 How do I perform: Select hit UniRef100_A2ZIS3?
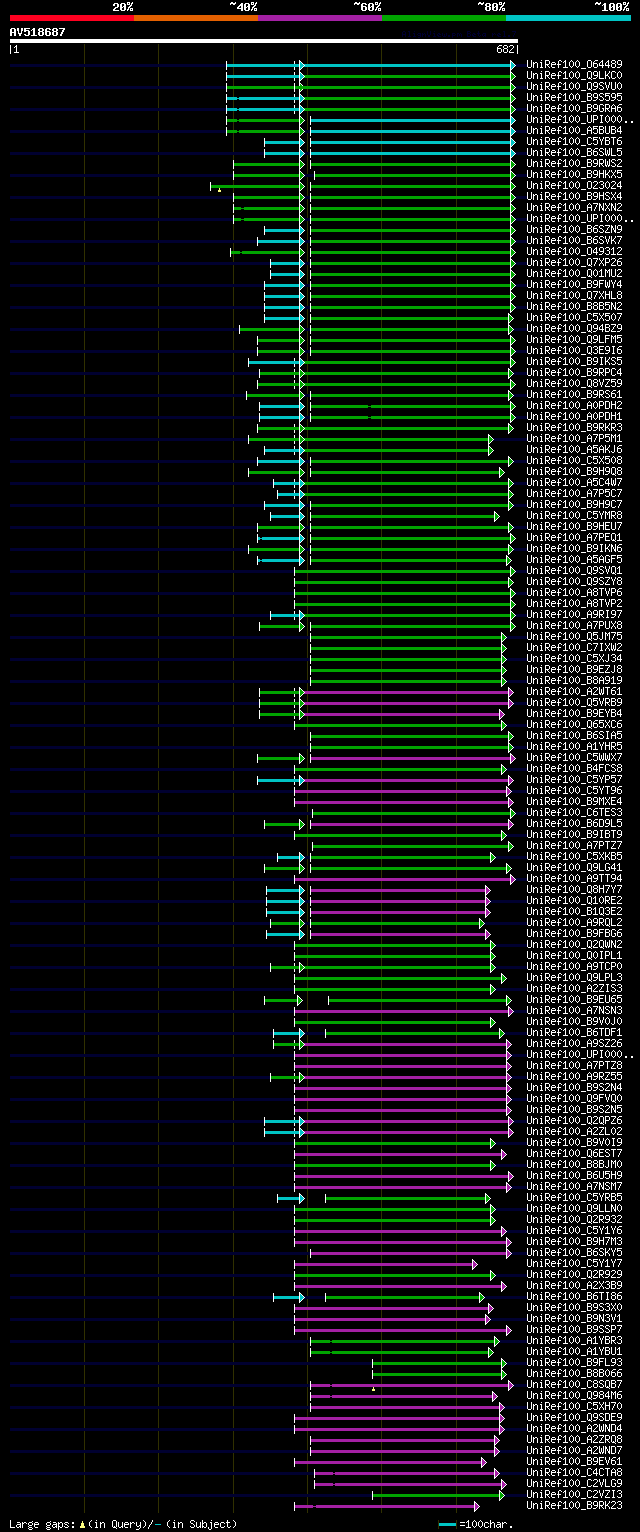(574, 988)
